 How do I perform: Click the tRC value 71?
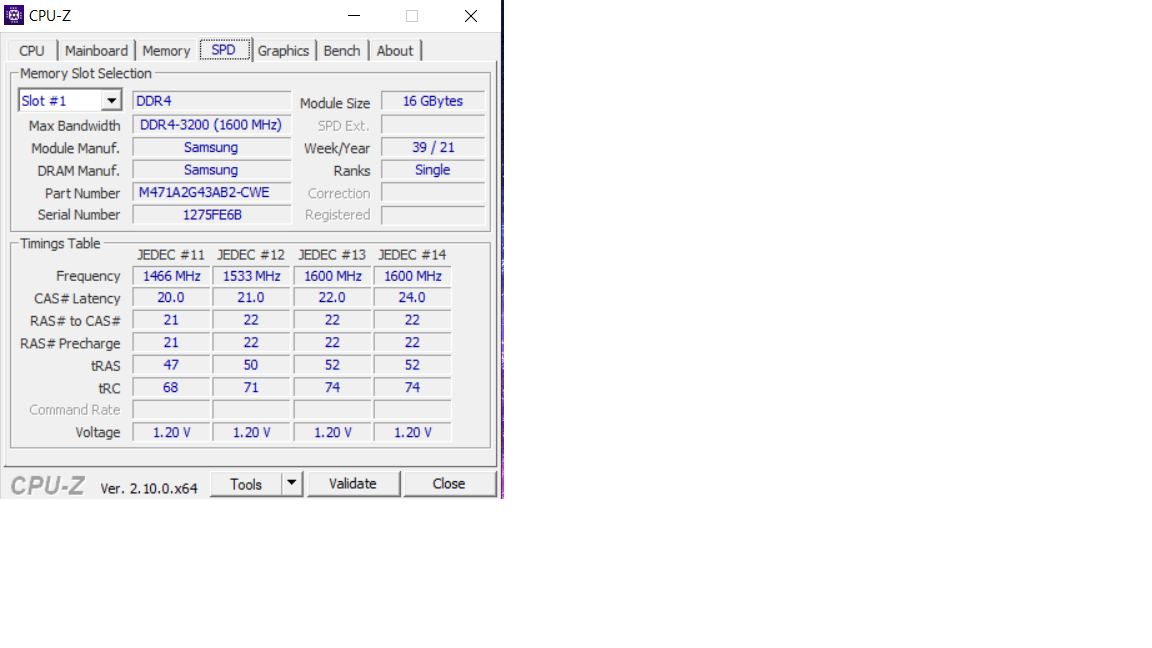pyautogui.click(x=252, y=387)
